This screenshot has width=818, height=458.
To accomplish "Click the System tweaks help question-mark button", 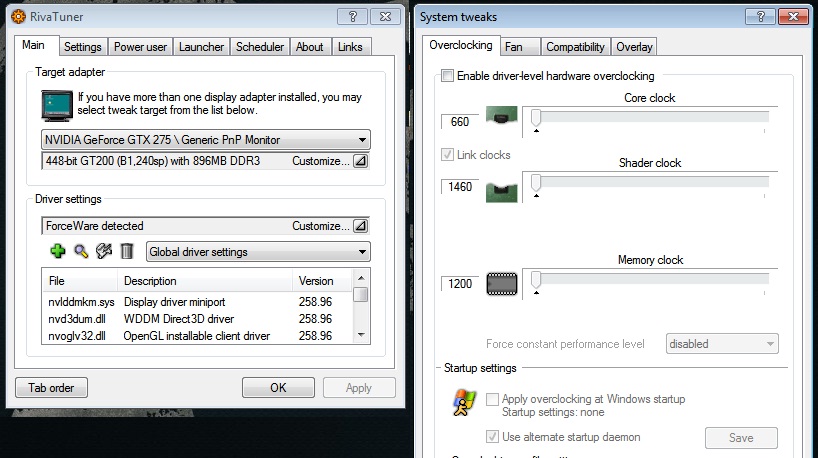I will (761, 17).
